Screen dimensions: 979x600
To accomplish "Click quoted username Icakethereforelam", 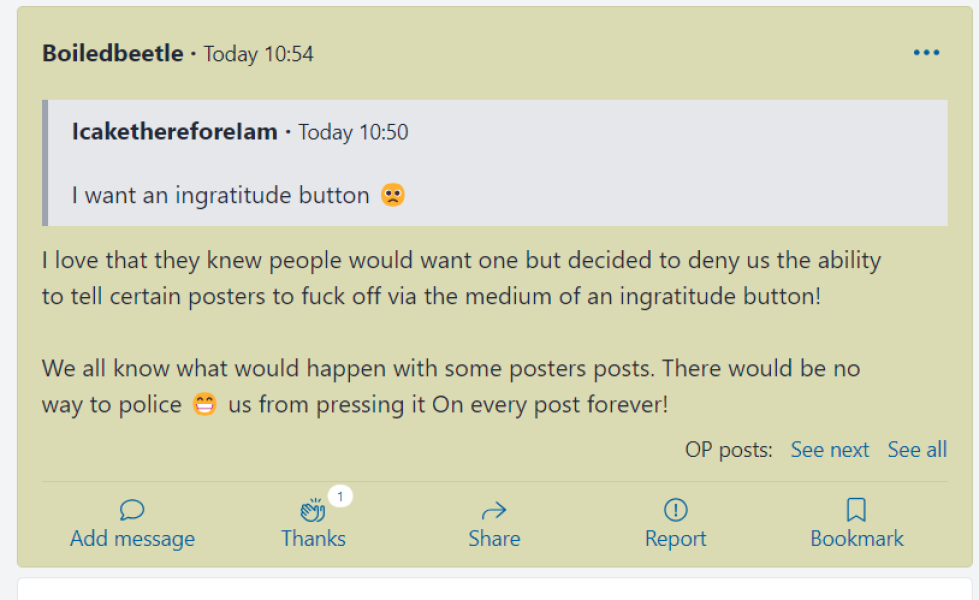I will 175,132.
